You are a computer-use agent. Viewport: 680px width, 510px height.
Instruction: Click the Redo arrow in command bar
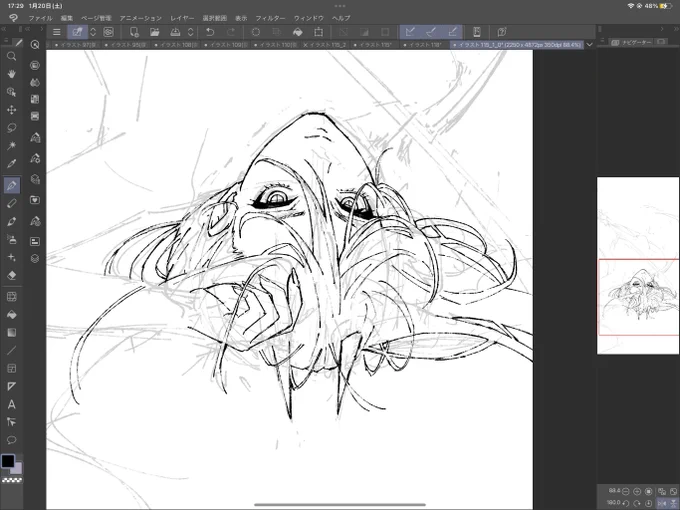point(231,32)
